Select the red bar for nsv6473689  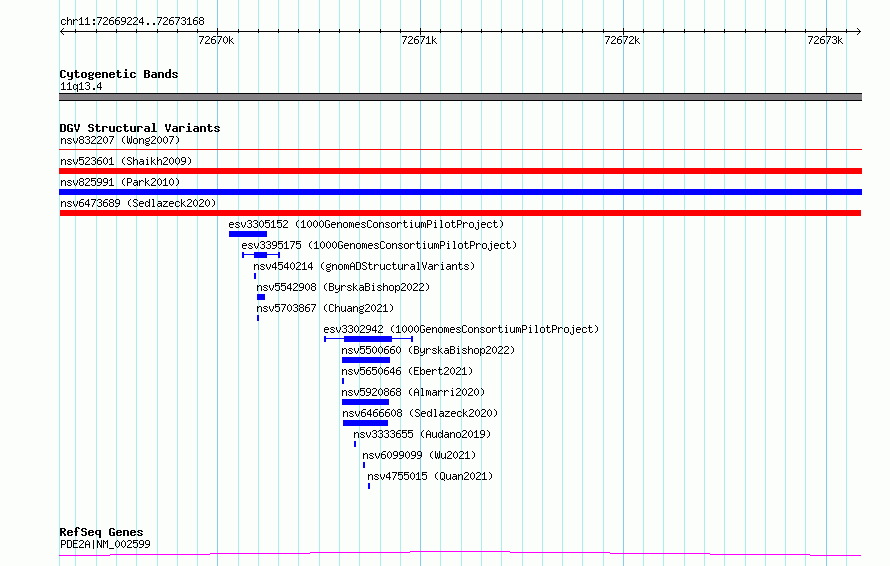tap(460, 213)
